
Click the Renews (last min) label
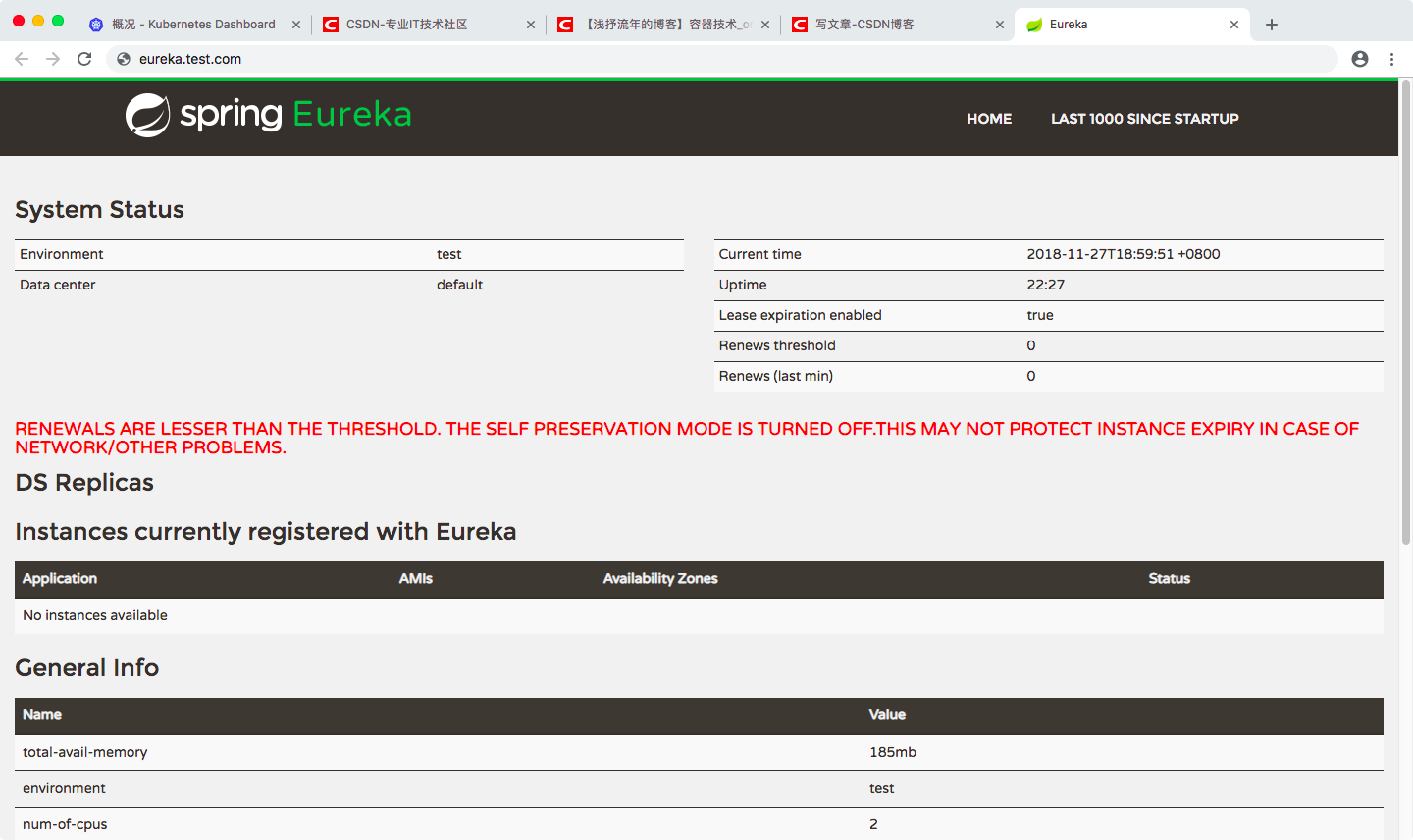(776, 376)
